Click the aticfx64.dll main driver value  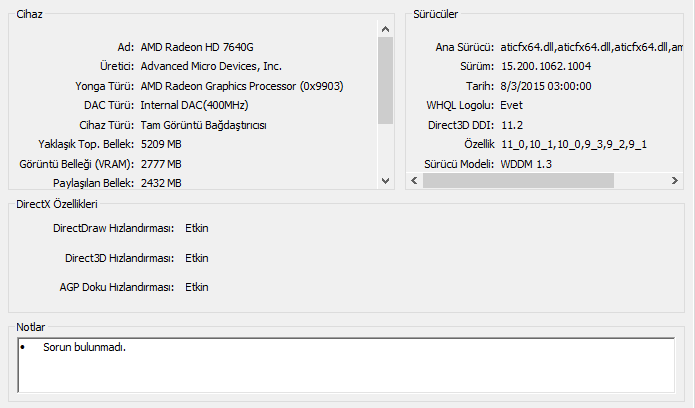(x=591, y=47)
